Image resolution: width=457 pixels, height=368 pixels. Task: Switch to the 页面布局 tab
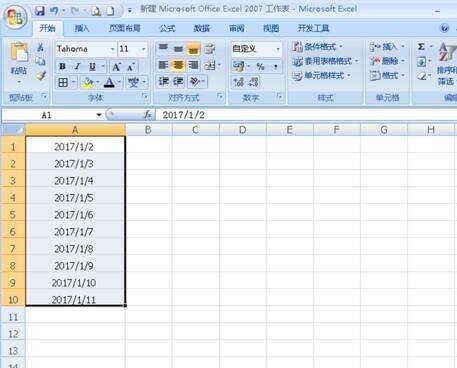coord(124,29)
